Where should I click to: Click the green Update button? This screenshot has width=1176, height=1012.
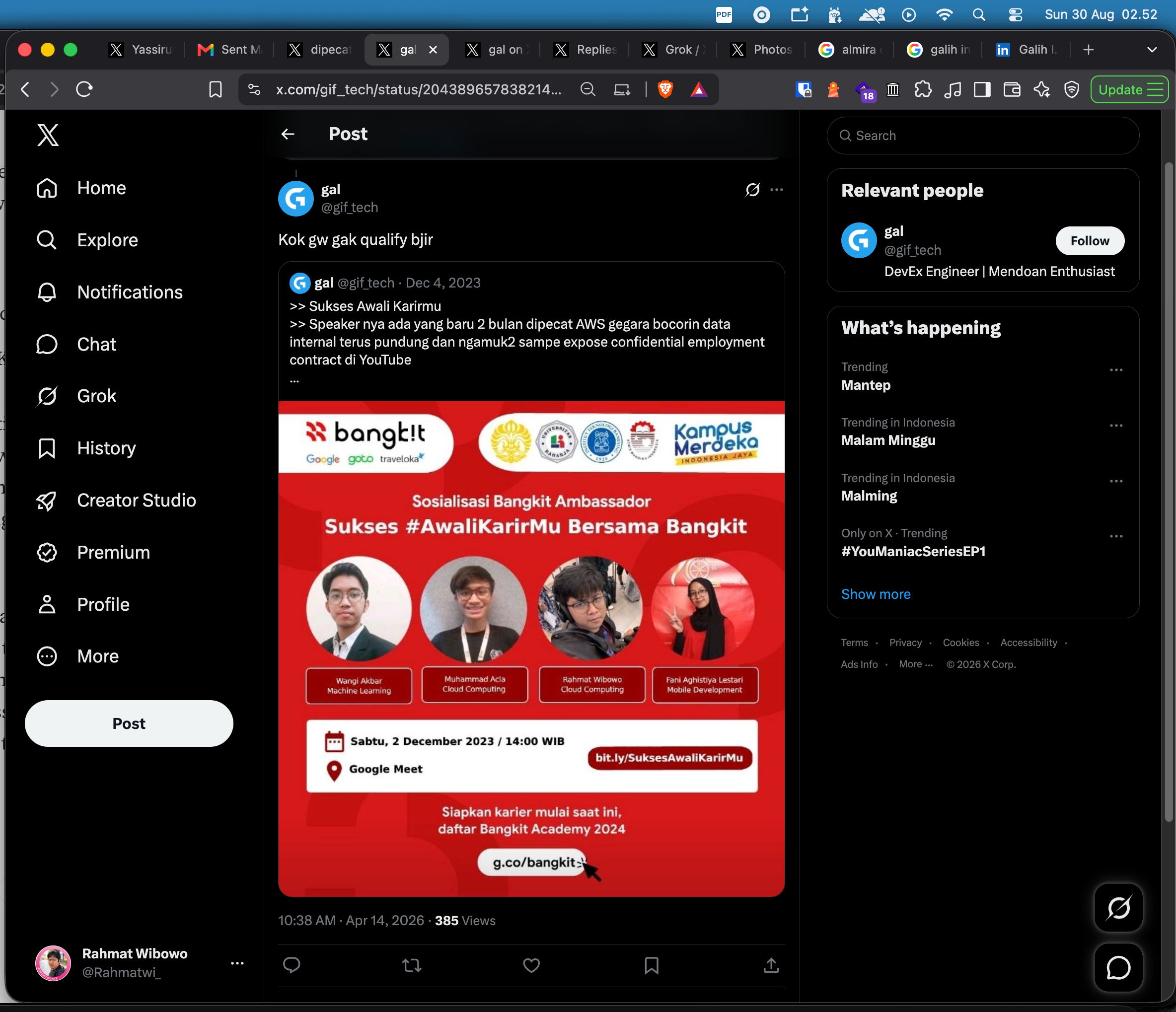[x=1129, y=90]
